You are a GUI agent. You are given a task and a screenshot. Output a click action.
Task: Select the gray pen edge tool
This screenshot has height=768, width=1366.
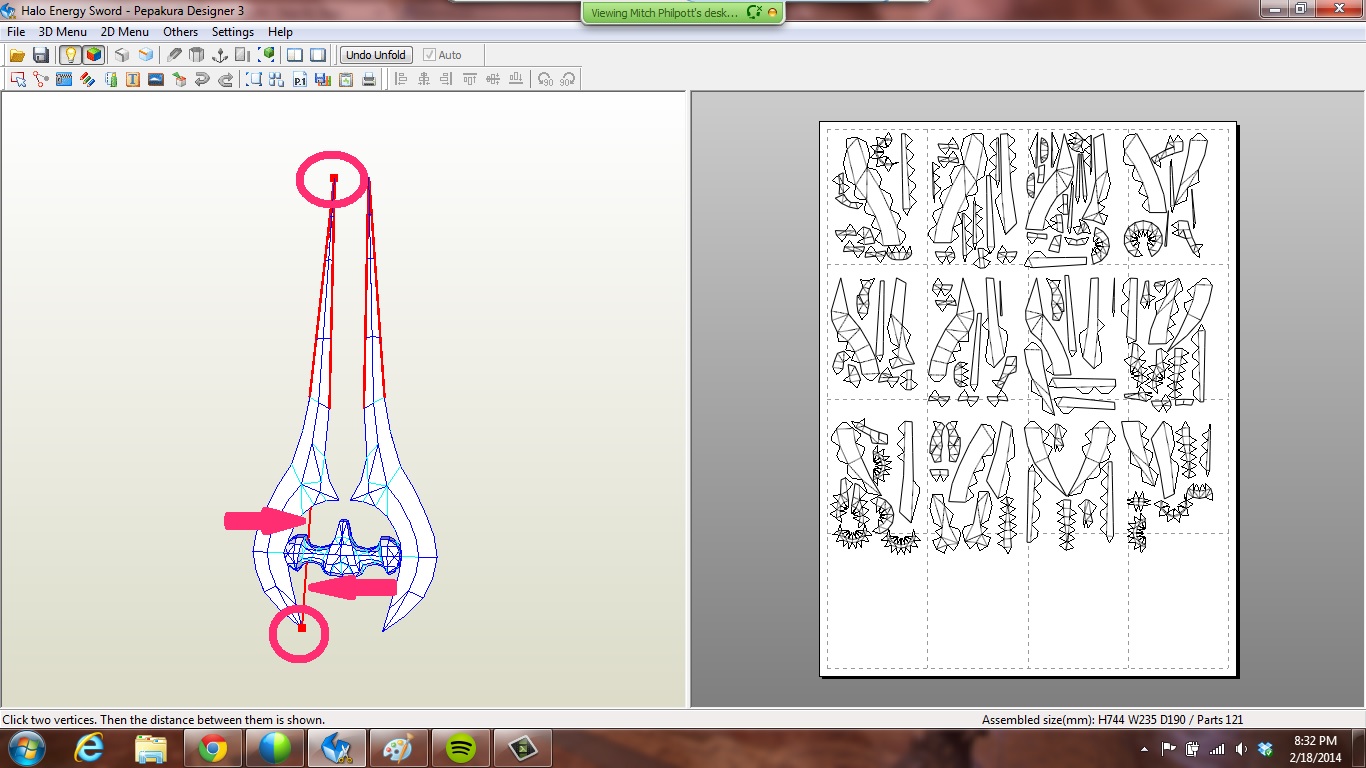point(174,55)
